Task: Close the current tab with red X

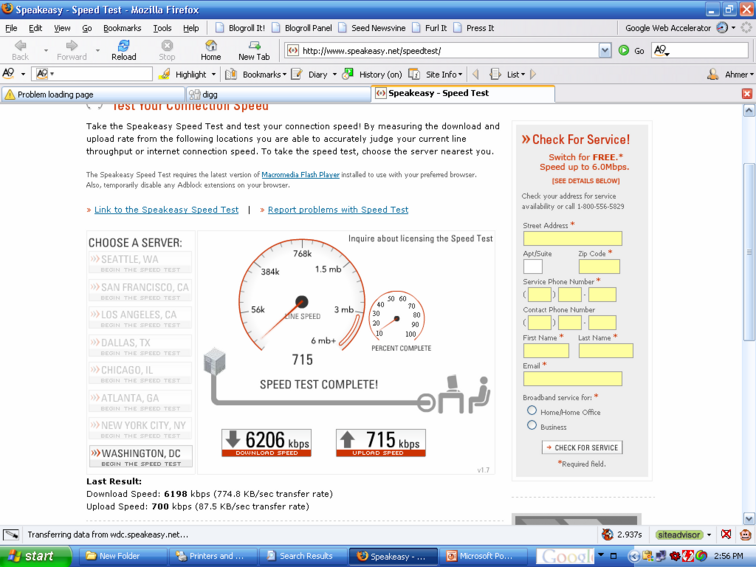Action: [x=747, y=94]
